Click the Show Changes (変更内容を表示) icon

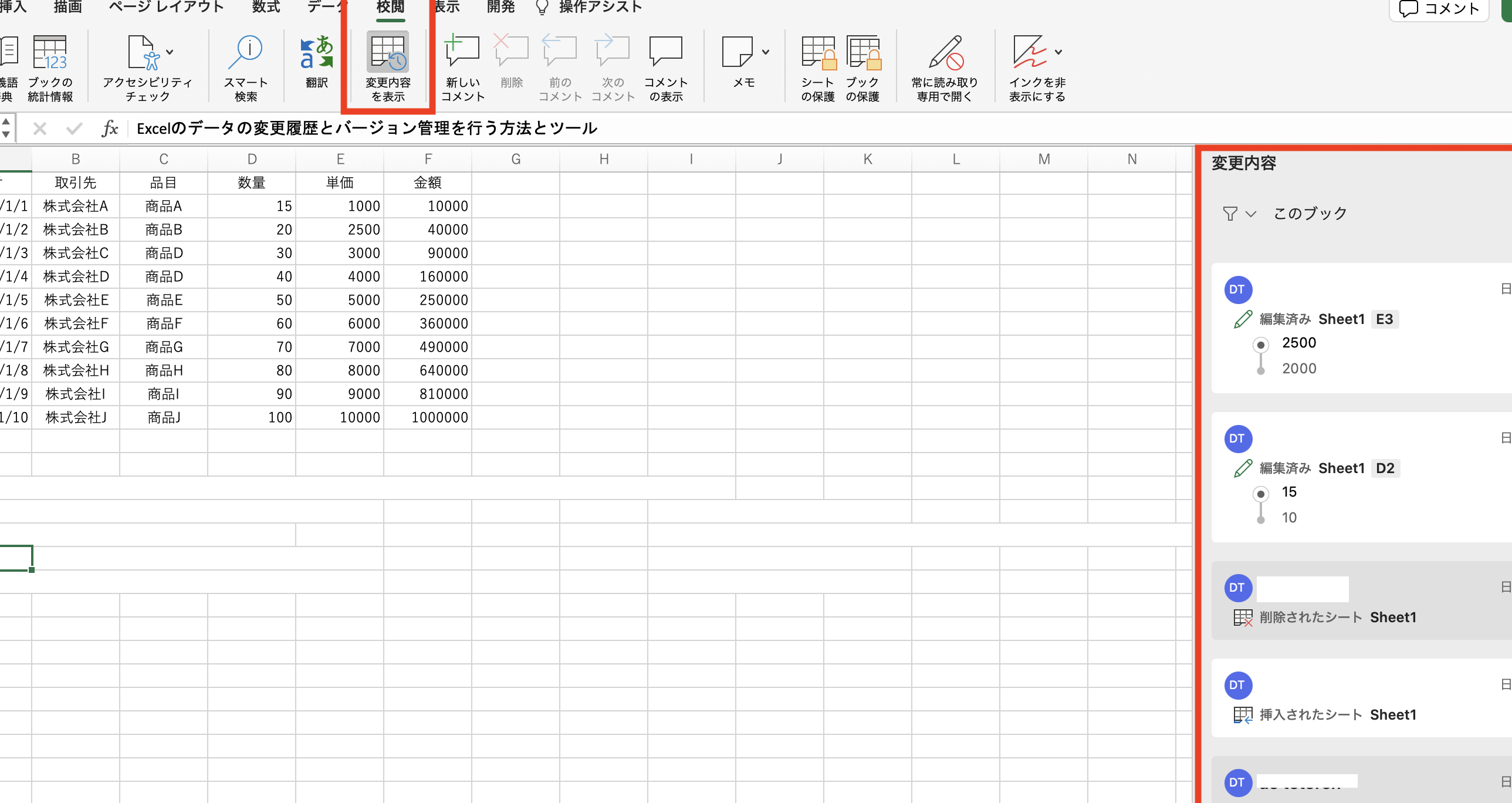[x=387, y=53]
